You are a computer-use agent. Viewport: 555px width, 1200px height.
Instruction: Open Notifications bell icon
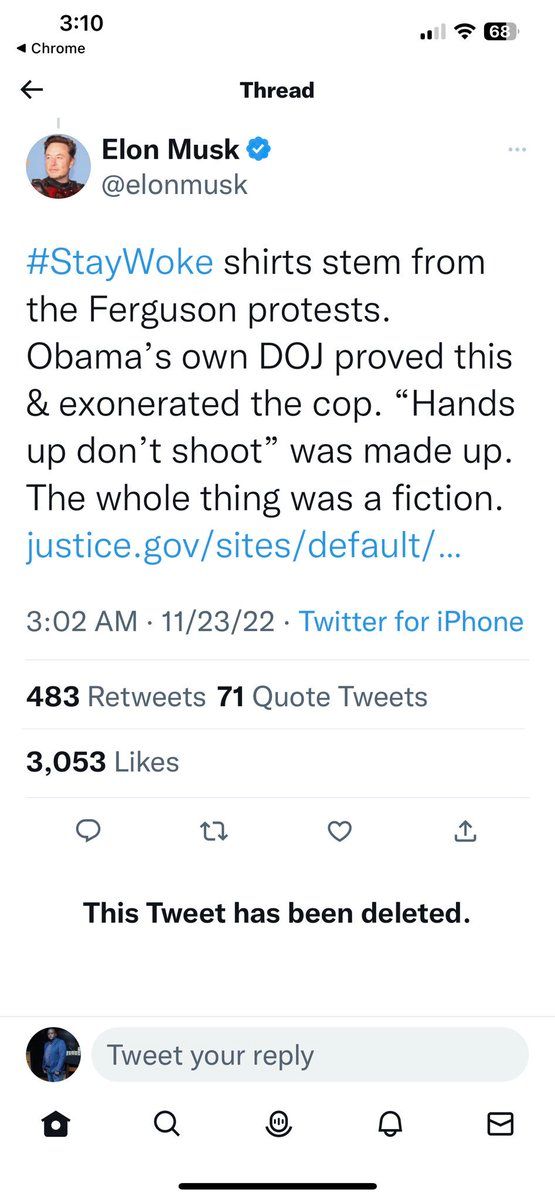pos(389,1125)
